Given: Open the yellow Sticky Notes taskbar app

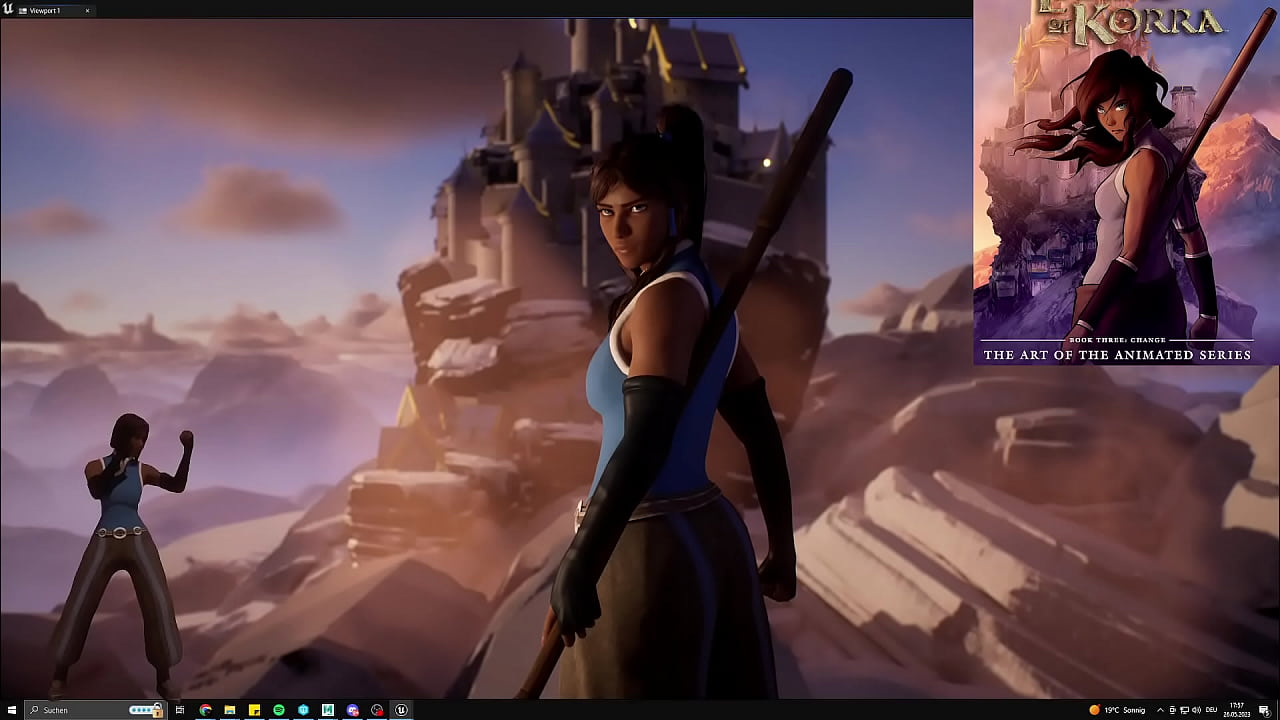Looking at the screenshot, I should pos(255,710).
